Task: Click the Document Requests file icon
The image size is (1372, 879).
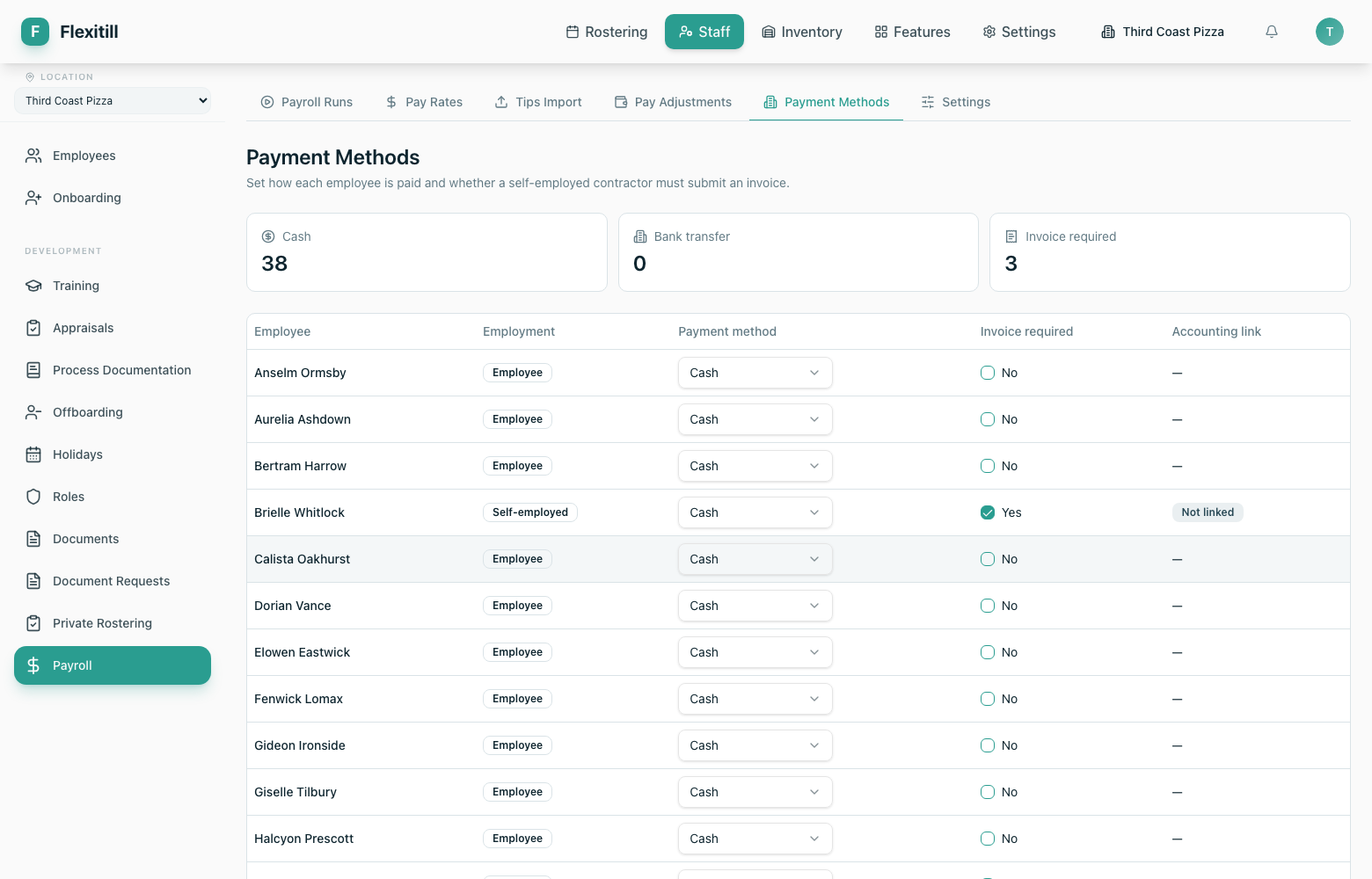Action: tap(33, 581)
